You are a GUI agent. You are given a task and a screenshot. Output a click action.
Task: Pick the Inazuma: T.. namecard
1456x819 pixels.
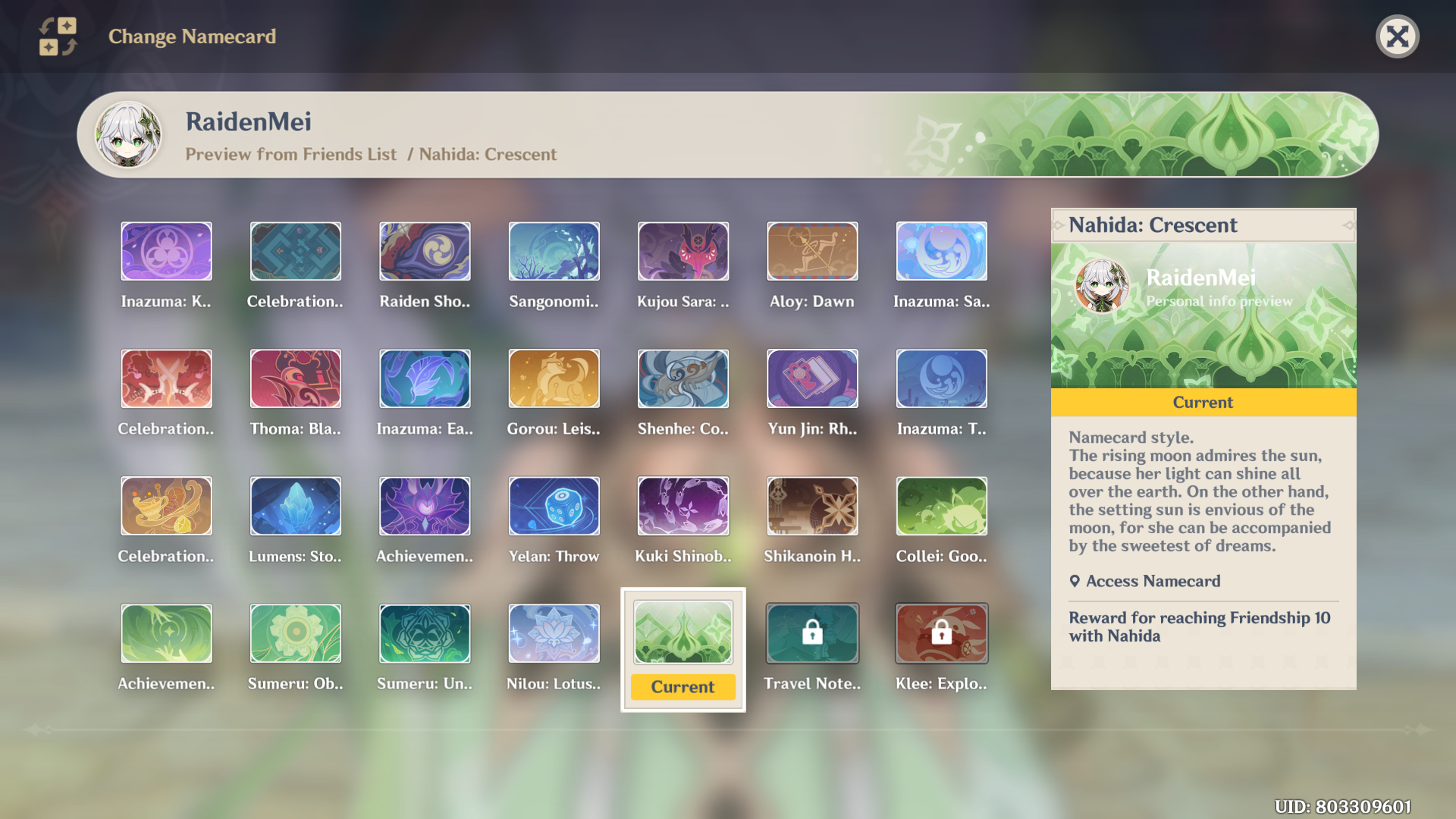point(942,378)
